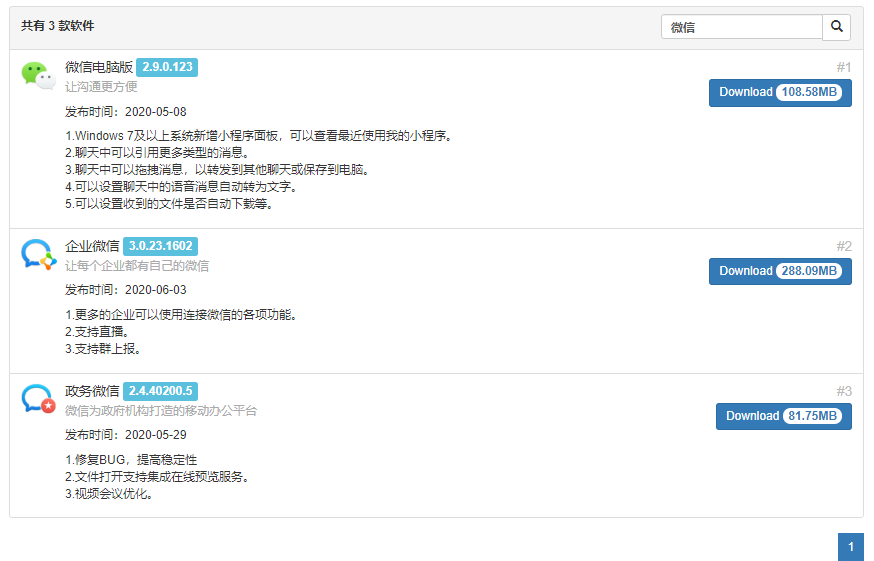
Task: Focus the search field containing 微信
Action: 742,27
